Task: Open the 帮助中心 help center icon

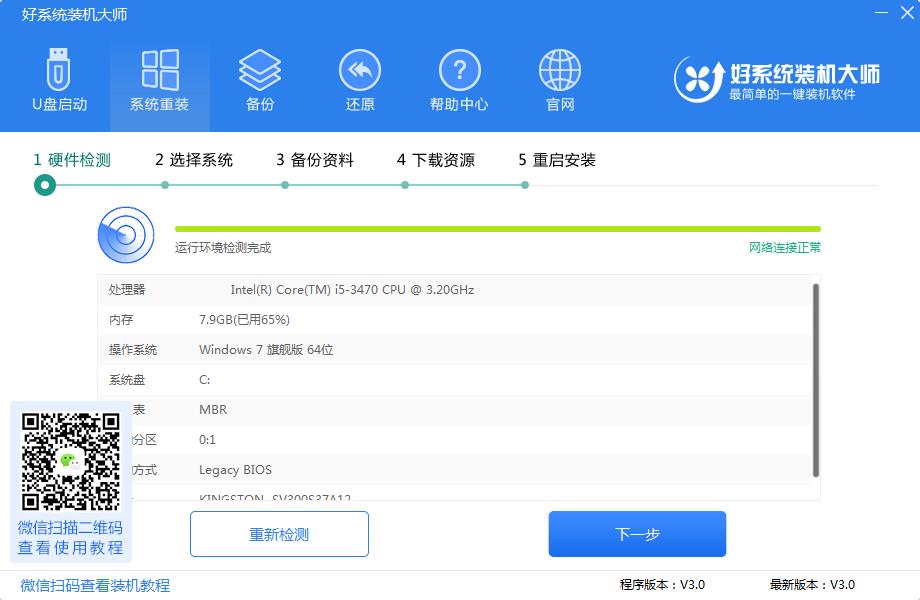Action: (x=459, y=80)
